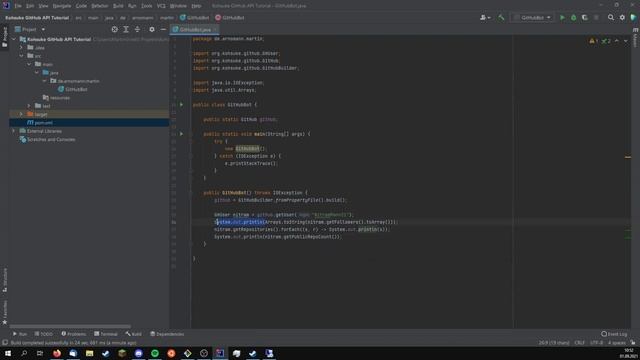
Task: Click the IntelliJ IDEA icon in the taskbar
Action: (220, 353)
